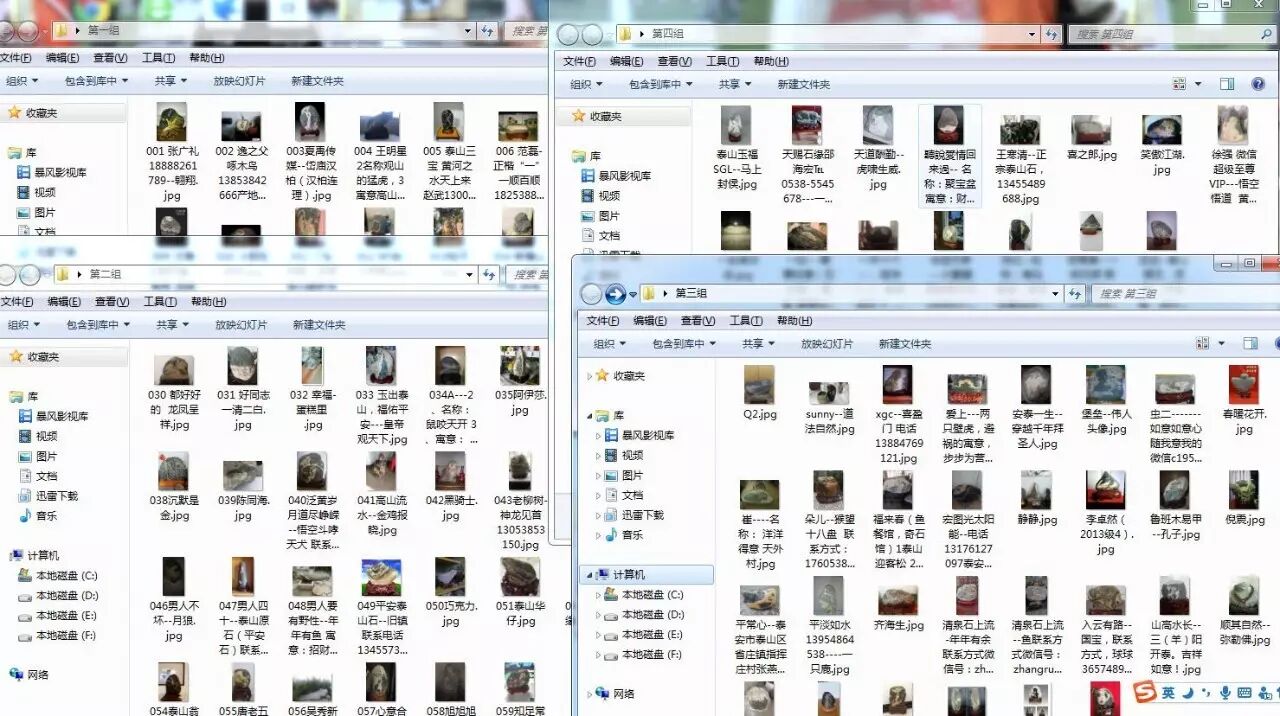The height and width of the screenshot is (716, 1280).
Task: Open 文件(F) menu in 第三组 window
Action: 603,321
